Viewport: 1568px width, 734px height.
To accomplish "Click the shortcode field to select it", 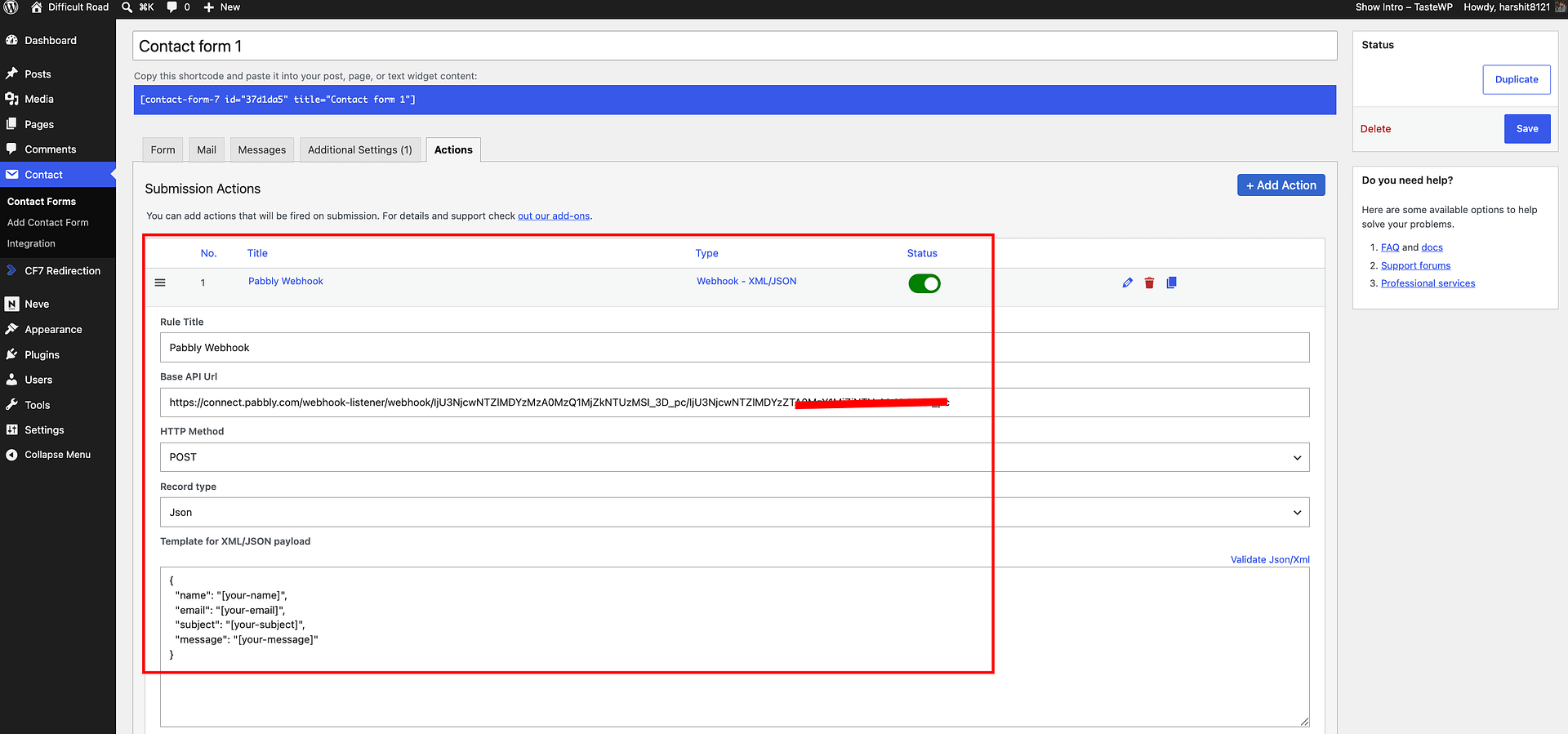I will click(x=734, y=100).
